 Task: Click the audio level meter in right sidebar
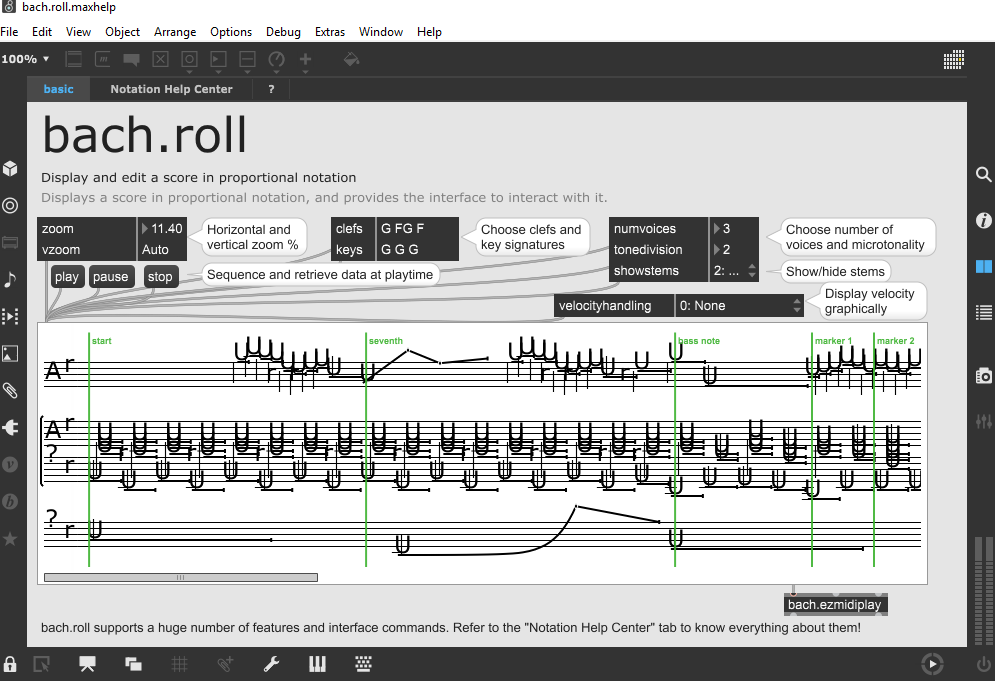984,590
